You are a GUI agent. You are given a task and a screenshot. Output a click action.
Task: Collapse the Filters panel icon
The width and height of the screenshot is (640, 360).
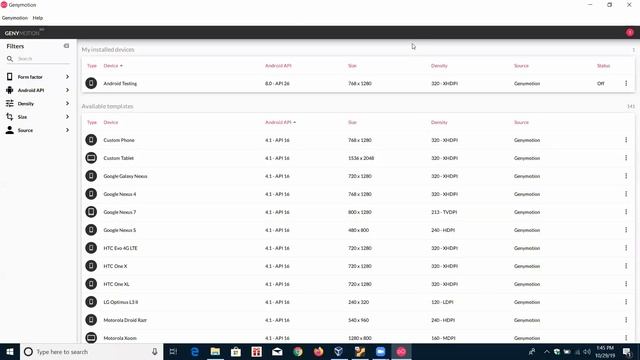click(66, 46)
